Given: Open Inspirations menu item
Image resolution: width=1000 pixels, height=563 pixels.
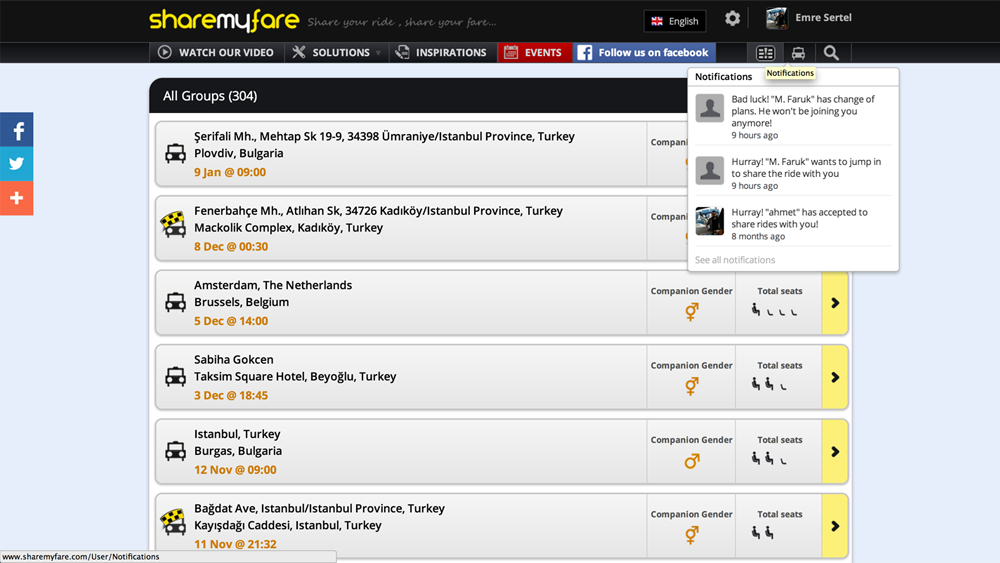Looking at the screenshot, I should (443, 52).
